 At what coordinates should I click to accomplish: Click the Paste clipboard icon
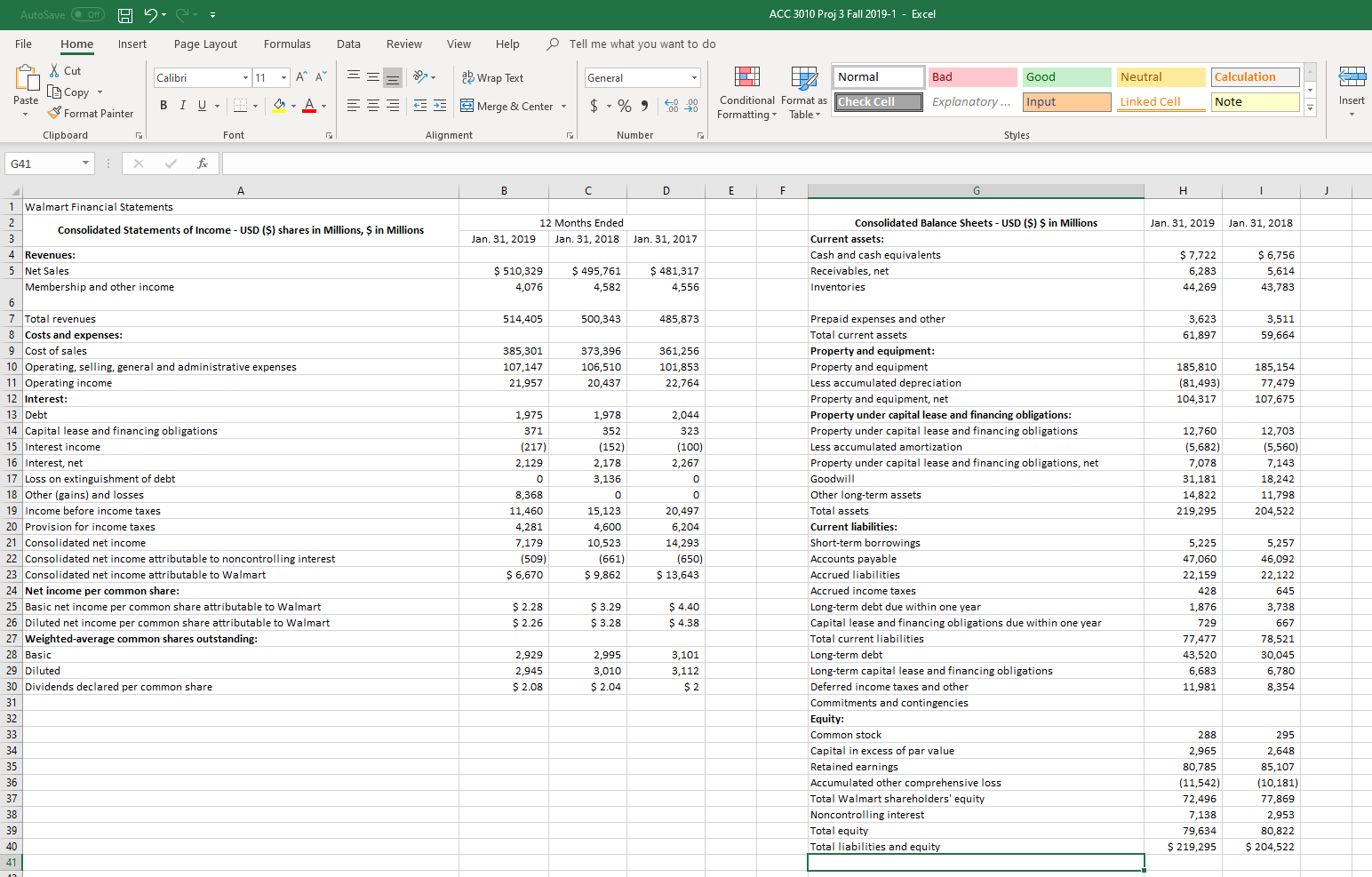(26, 79)
